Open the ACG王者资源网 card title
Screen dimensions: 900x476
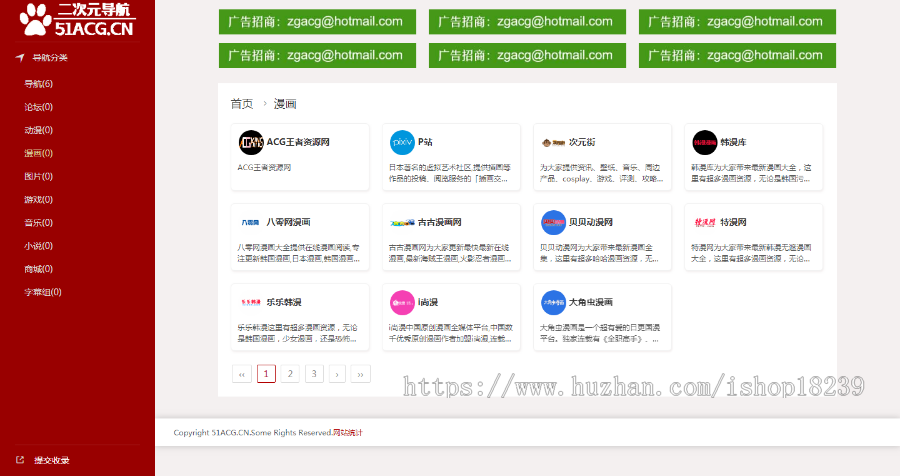click(298, 142)
